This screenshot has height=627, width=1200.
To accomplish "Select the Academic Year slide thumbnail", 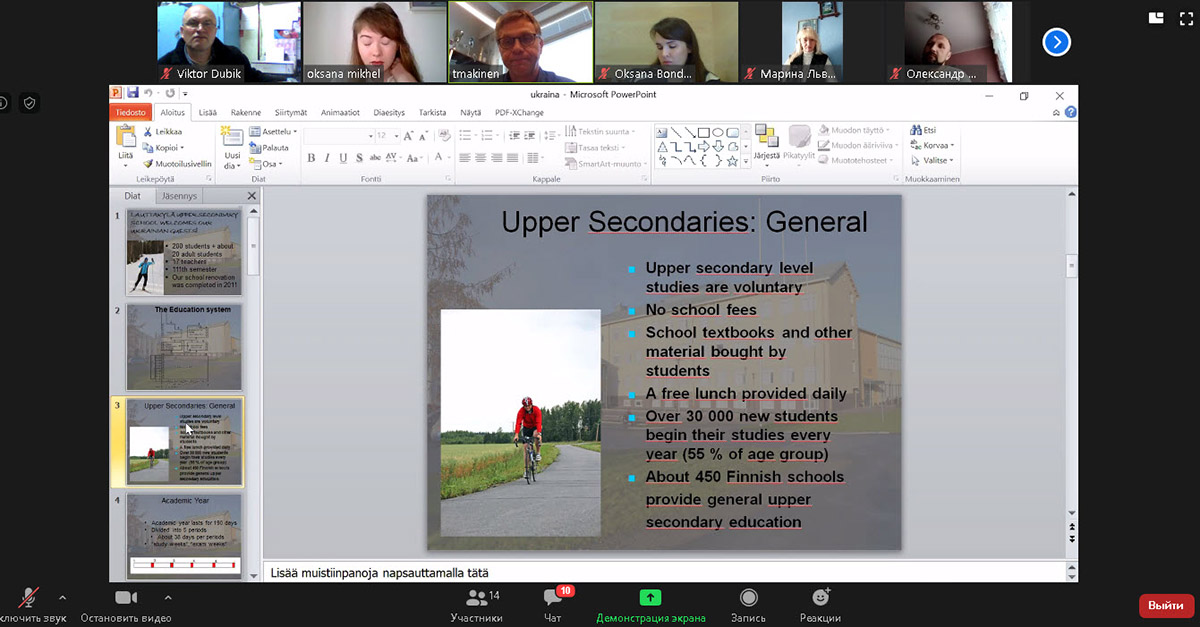I will point(185,535).
